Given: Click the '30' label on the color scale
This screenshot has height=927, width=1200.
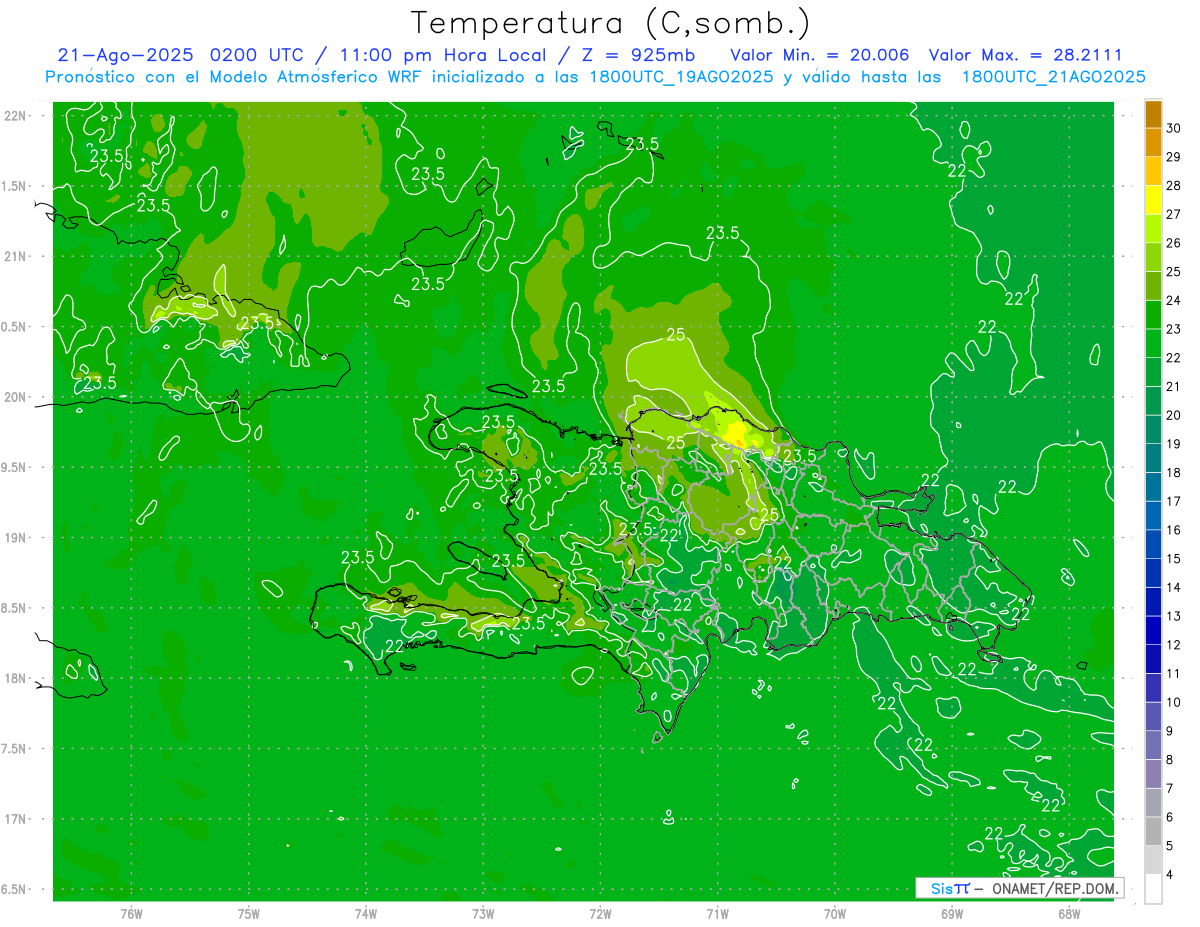Looking at the screenshot, I should click(x=1174, y=128).
